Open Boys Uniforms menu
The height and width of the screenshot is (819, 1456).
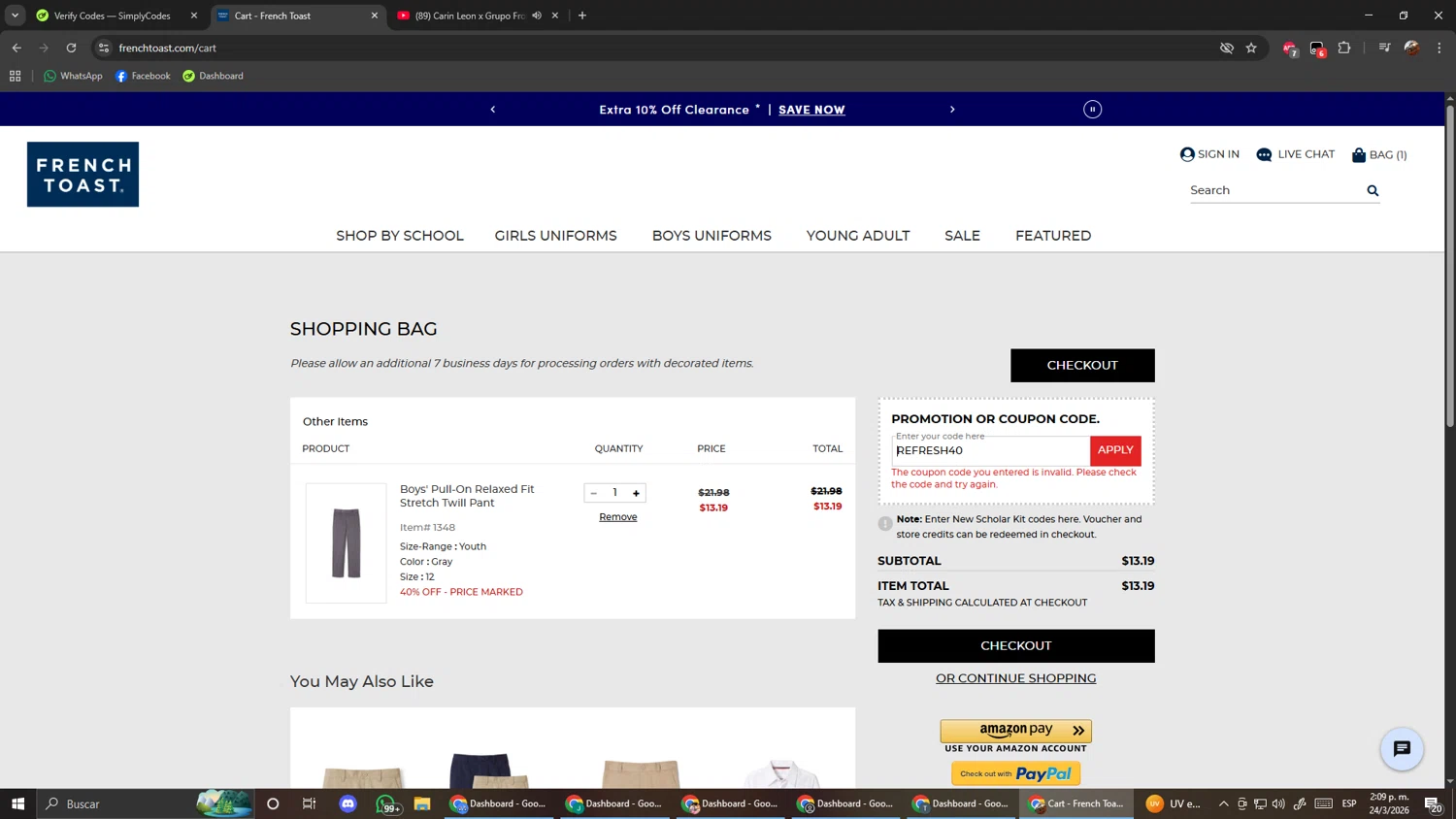pos(711,236)
